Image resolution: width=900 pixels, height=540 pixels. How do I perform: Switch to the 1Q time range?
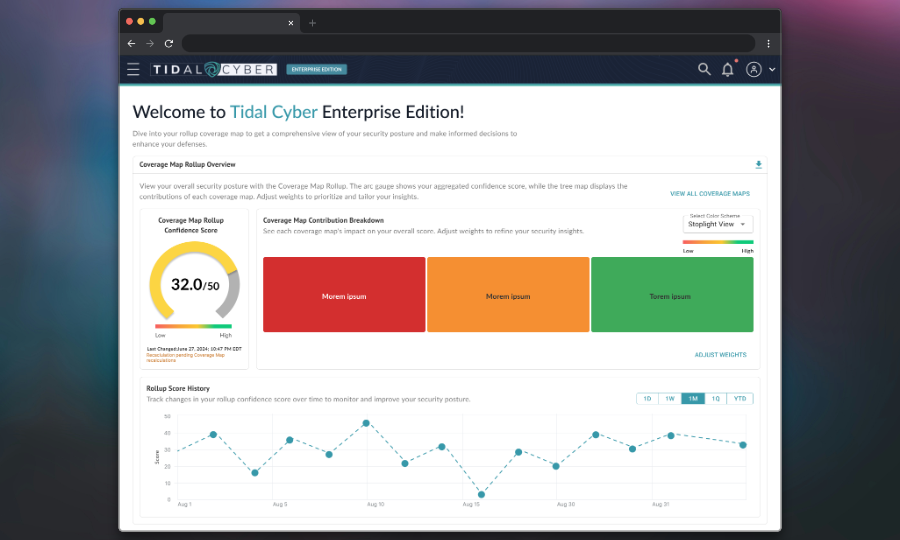click(715, 398)
